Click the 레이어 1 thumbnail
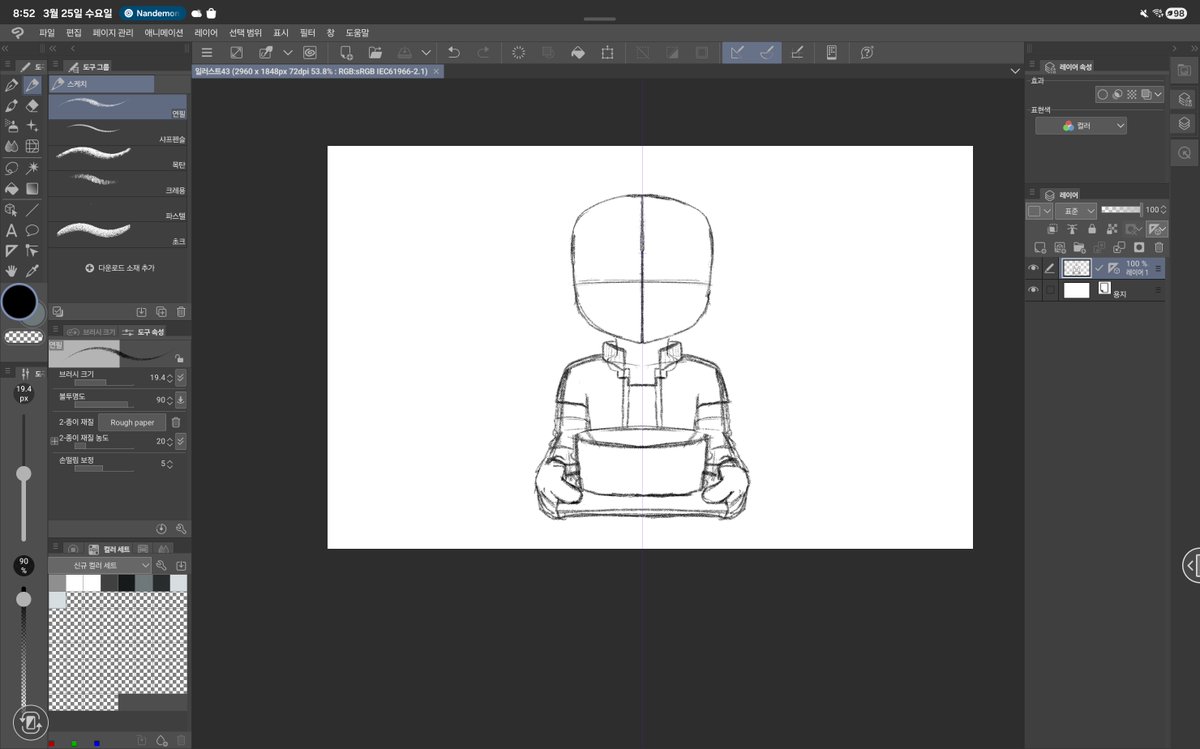 (x=1076, y=268)
